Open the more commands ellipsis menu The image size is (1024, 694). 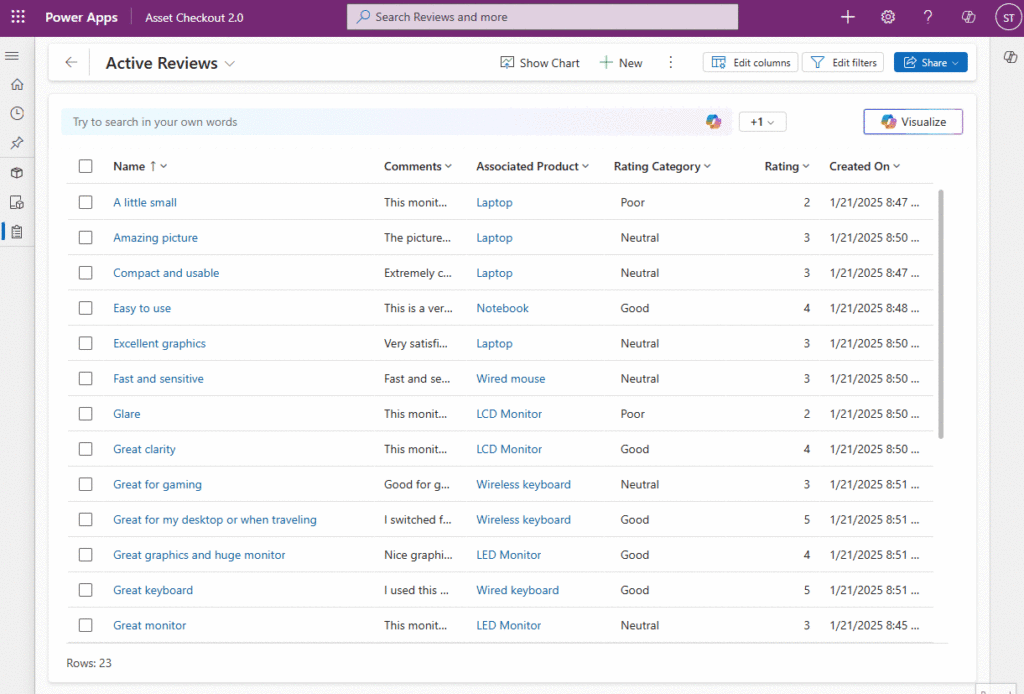(670, 62)
